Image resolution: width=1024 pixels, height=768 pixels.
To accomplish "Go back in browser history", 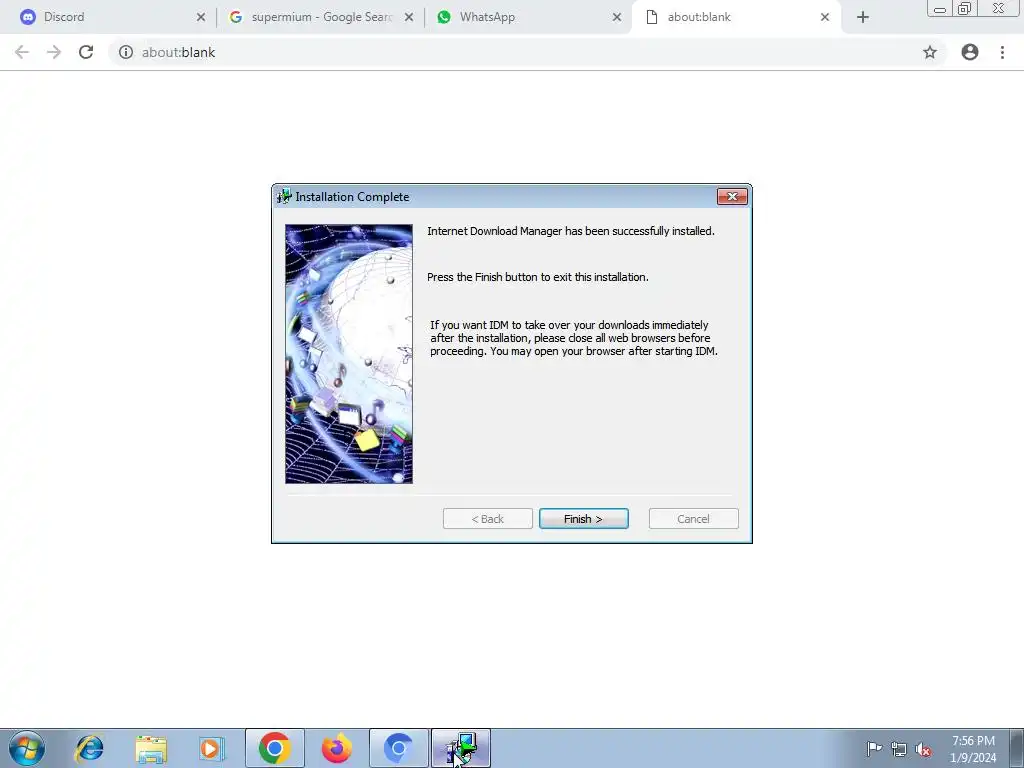I will click(22, 52).
